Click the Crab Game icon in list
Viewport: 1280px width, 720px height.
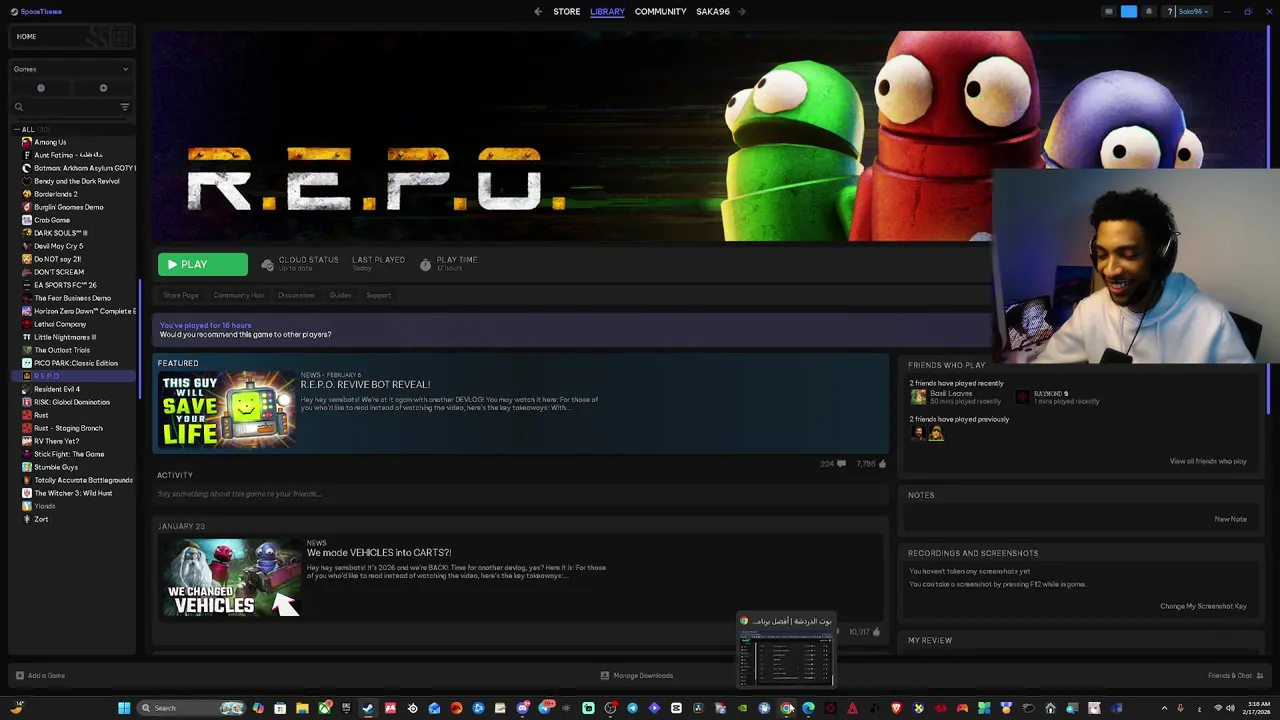(x=27, y=220)
